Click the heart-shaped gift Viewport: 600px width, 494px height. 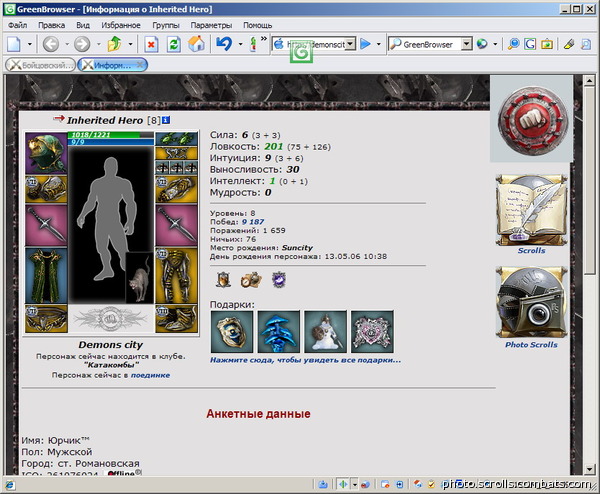click(x=372, y=332)
